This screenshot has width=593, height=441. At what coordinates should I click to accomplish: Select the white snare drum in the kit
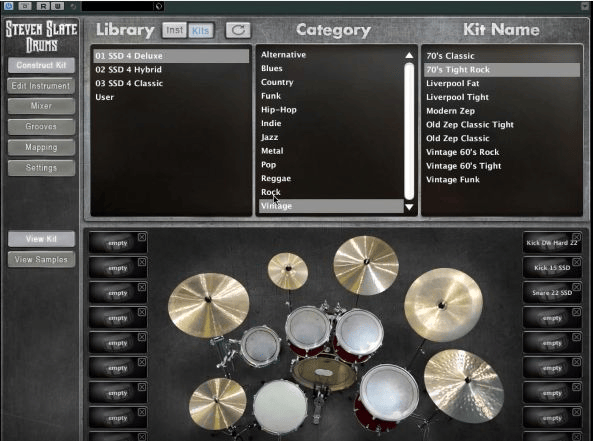pos(280,407)
